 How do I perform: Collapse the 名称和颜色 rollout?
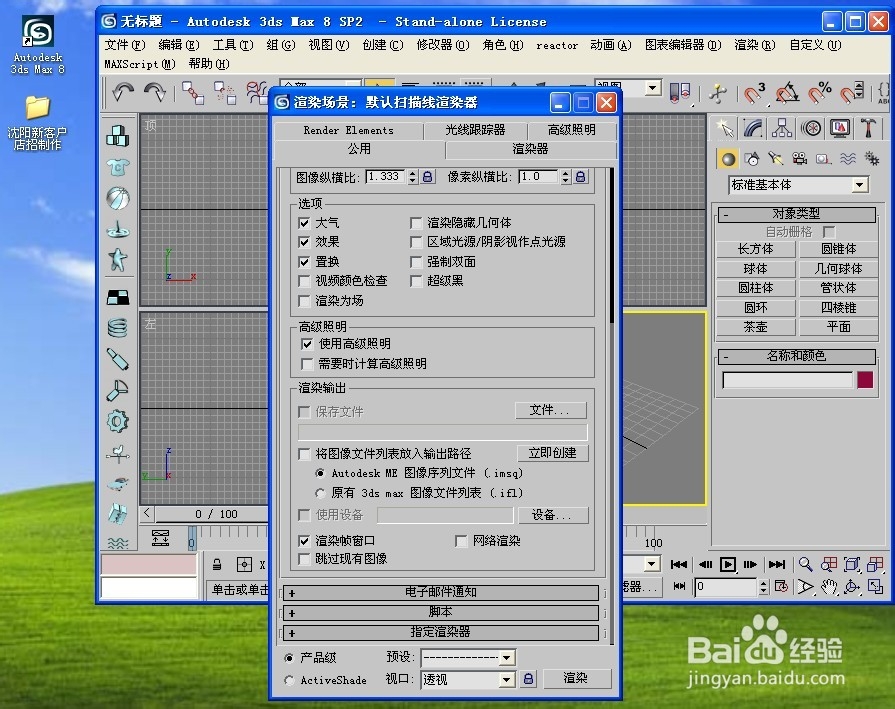click(796, 356)
